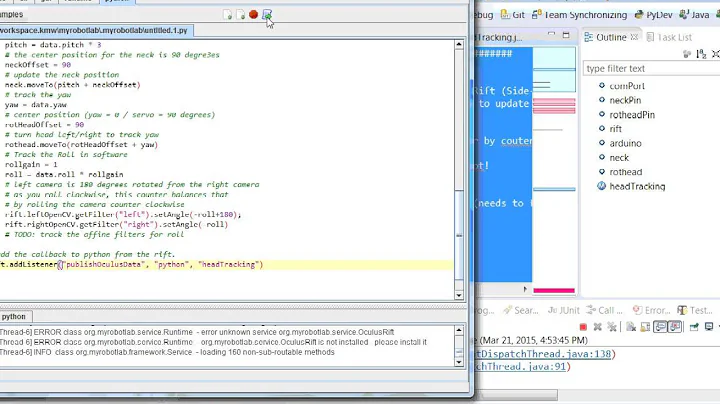Click the Eclipse editor horizontal scroll right arrow
Viewport: 720px width, 404px height.
525,289
